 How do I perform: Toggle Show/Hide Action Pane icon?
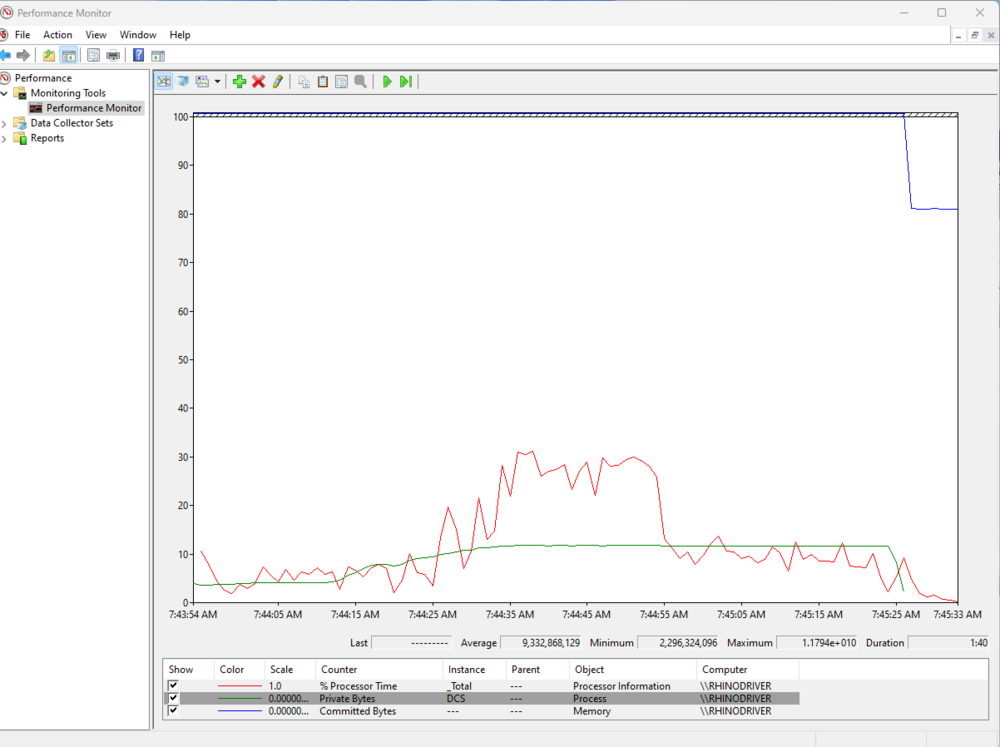(158, 55)
